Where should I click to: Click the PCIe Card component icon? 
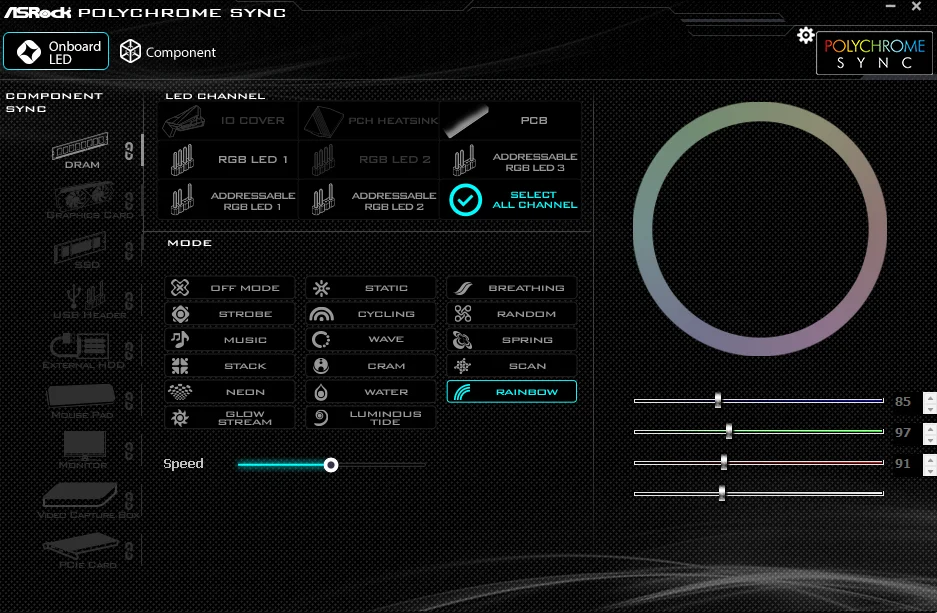pyautogui.click(x=80, y=545)
